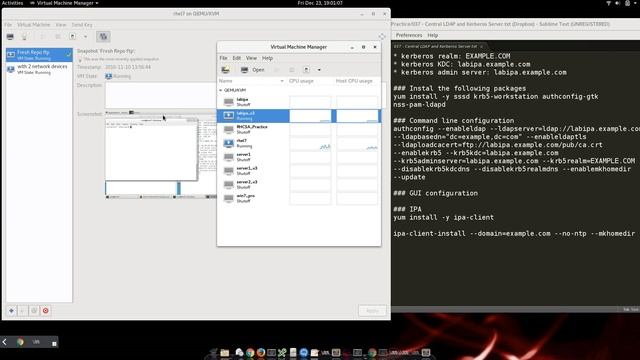Click the shutdown icon in rhel7 window toolbar
The image size is (640, 360).
[x=72, y=37]
